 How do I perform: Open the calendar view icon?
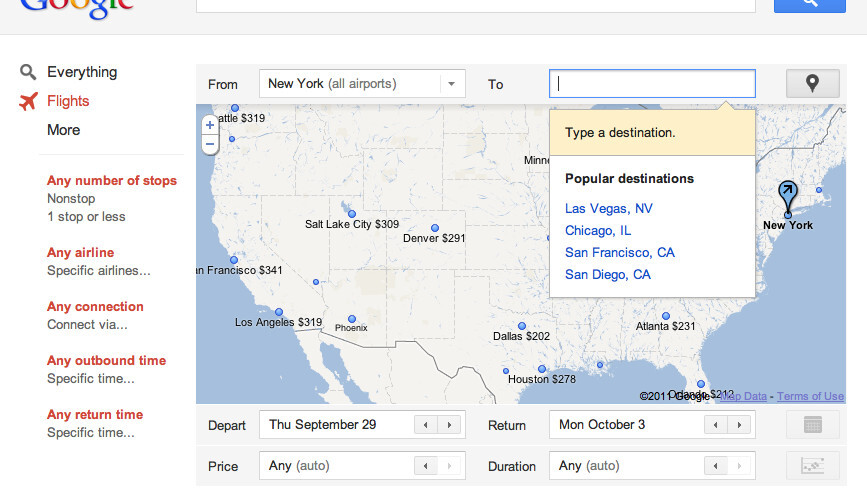[x=812, y=425]
